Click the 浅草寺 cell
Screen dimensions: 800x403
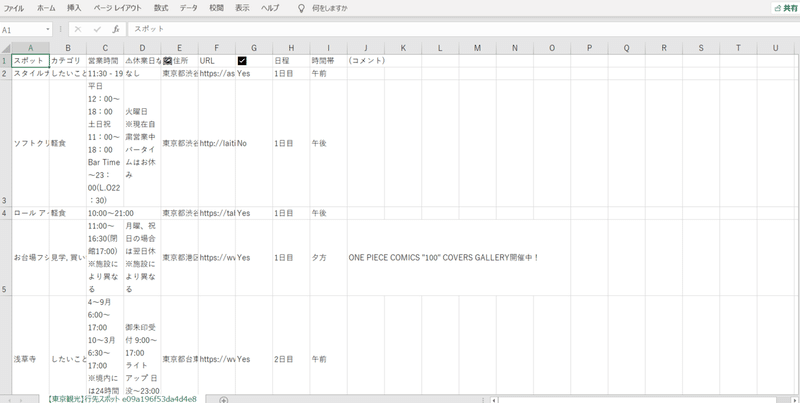click(31, 345)
